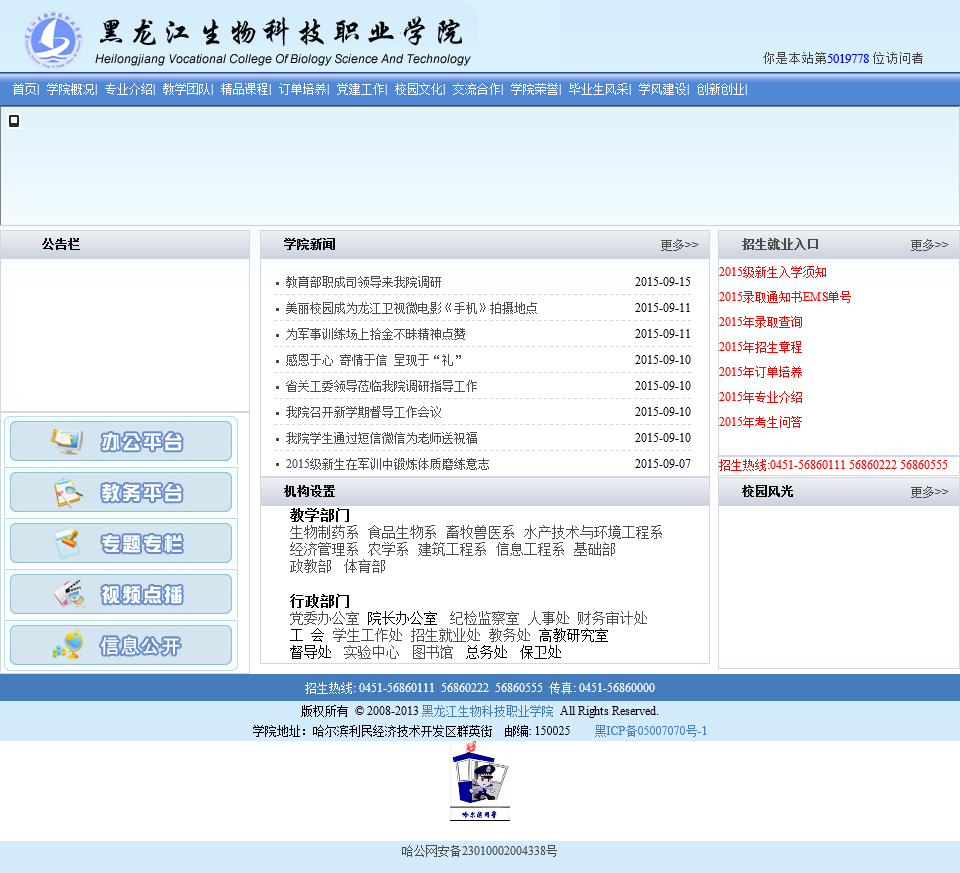Read news 教育部职成司领导来我院调研
The height and width of the screenshot is (873, 960).
[x=363, y=282]
